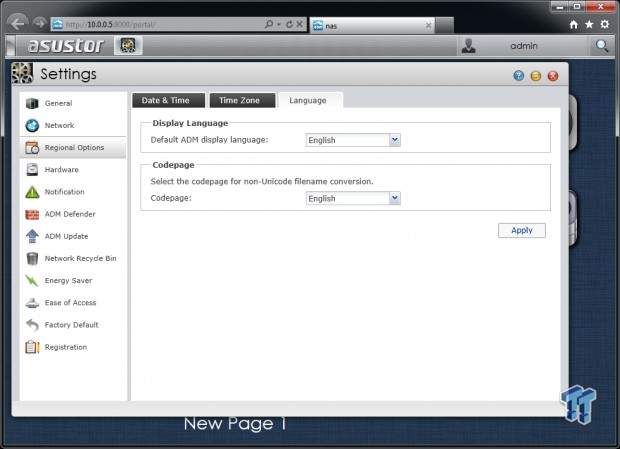This screenshot has width=620, height=449.
Task: Click the browser forward arrow button
Action: click(x=39, y=24)
